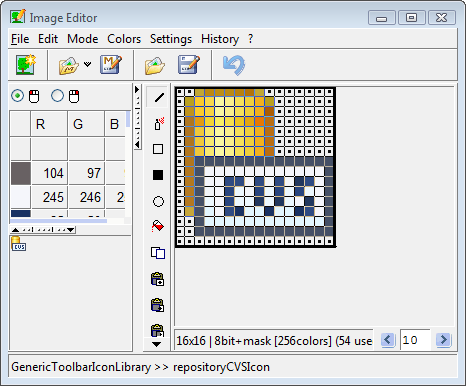Viewport: 466px width, 386px height.
Task: Click the zoom factor field showing 10
Action: coord(415,340)
